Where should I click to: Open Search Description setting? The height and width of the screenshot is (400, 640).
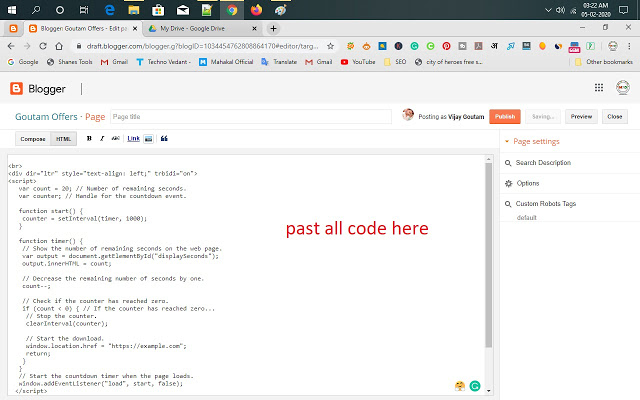click(543, 163)
